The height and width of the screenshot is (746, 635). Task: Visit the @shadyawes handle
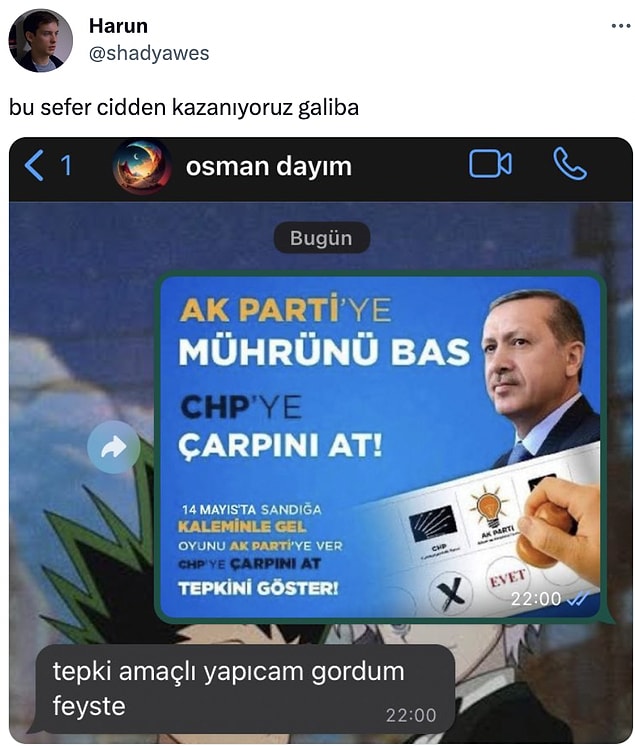click(x=149, y=53)
